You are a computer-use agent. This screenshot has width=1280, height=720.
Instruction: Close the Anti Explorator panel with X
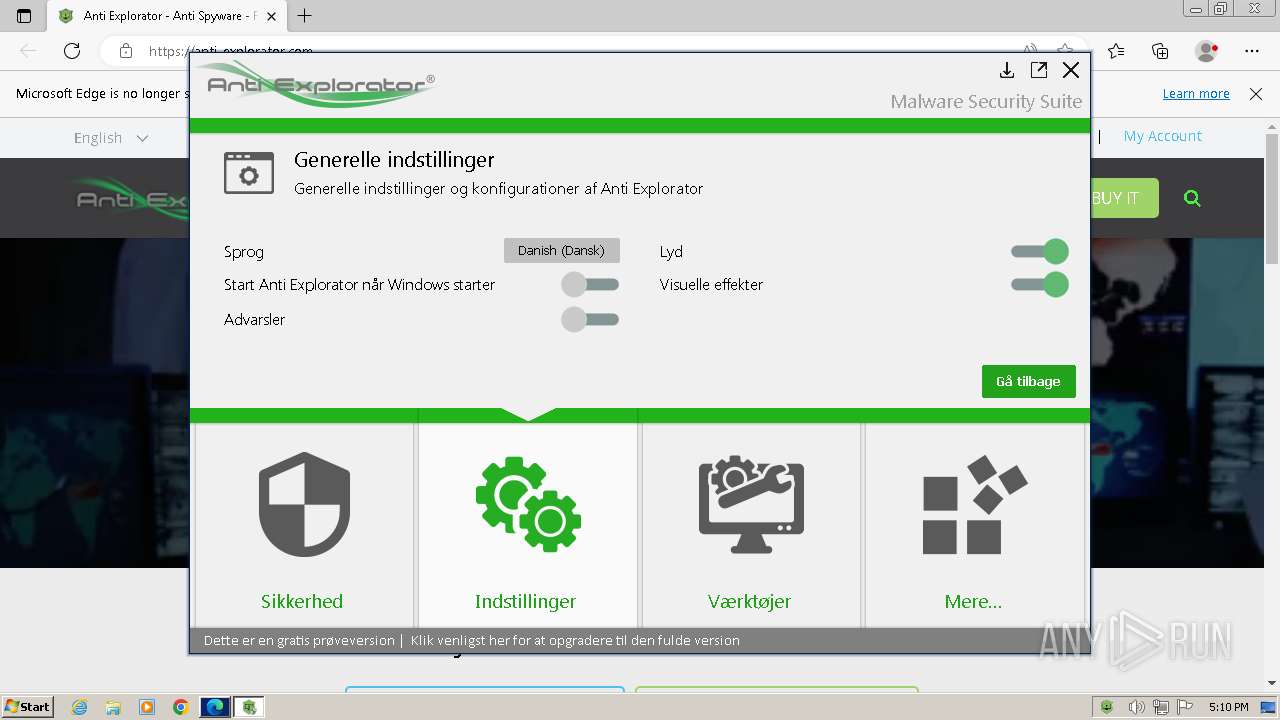pyautogui.click(x=1071, y=70)
